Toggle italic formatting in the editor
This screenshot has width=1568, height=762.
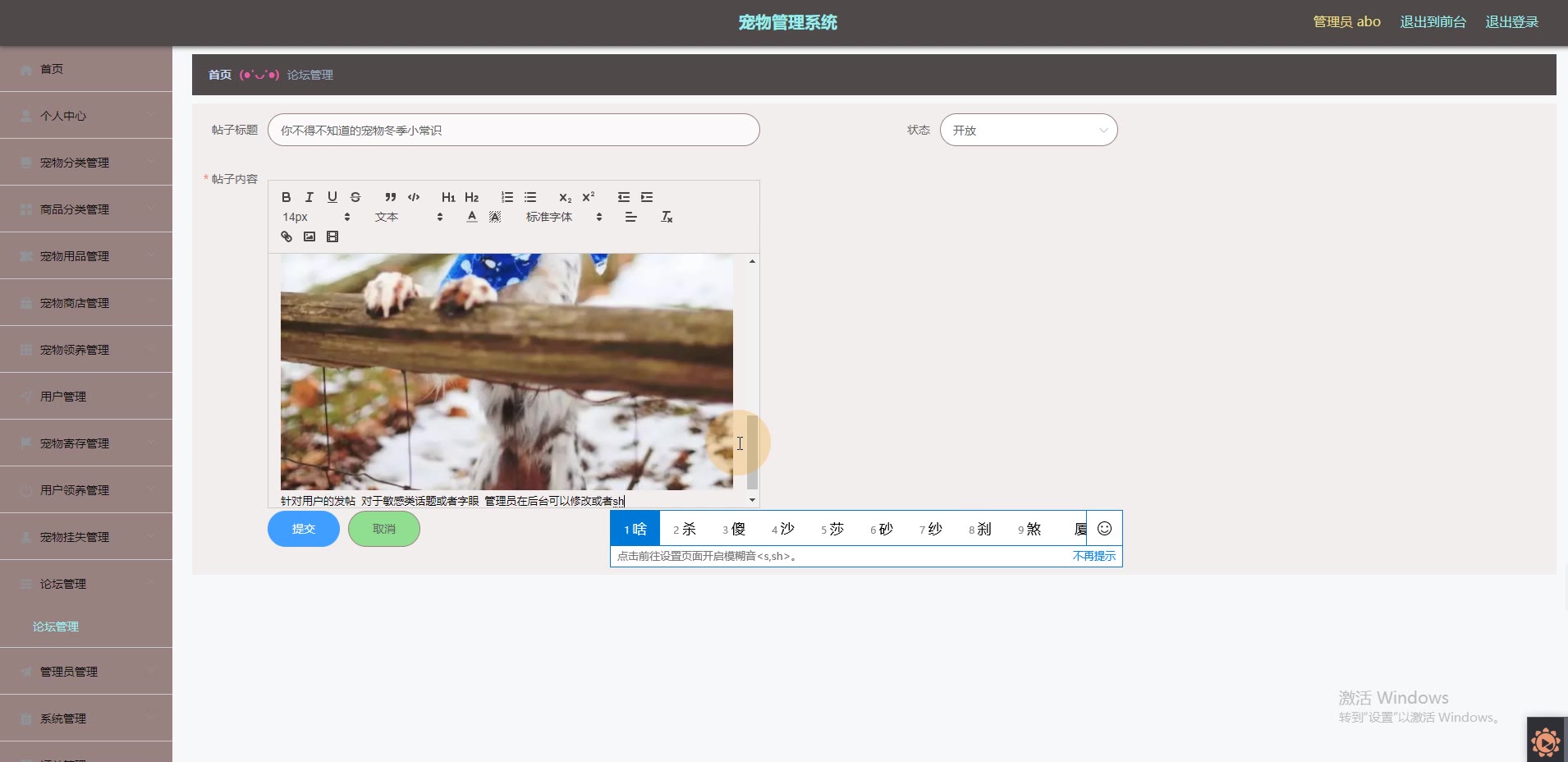[x=309, y=197]
